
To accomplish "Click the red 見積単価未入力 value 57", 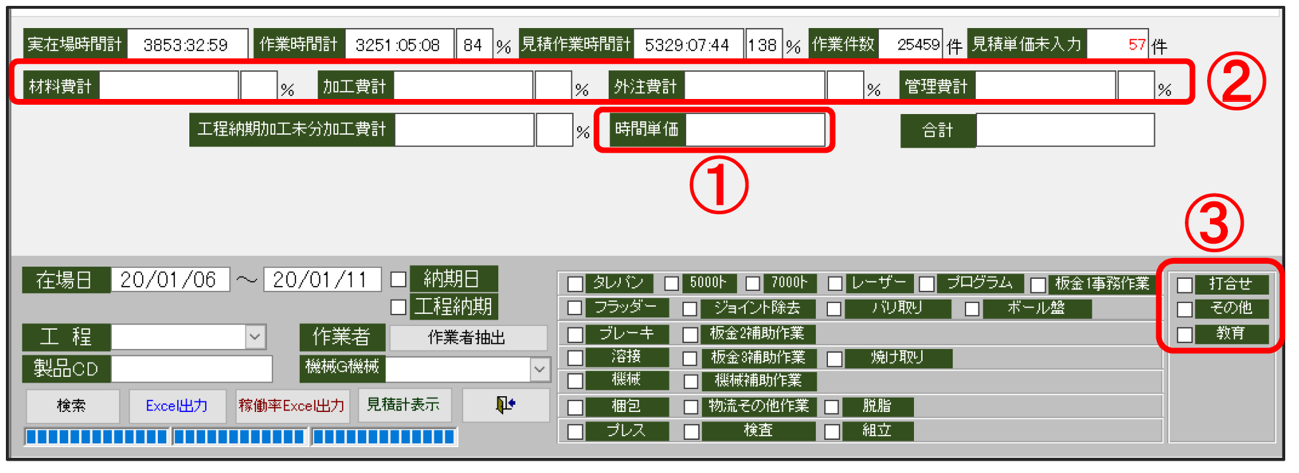I will pyautogui.click(x=1117, y=45).
